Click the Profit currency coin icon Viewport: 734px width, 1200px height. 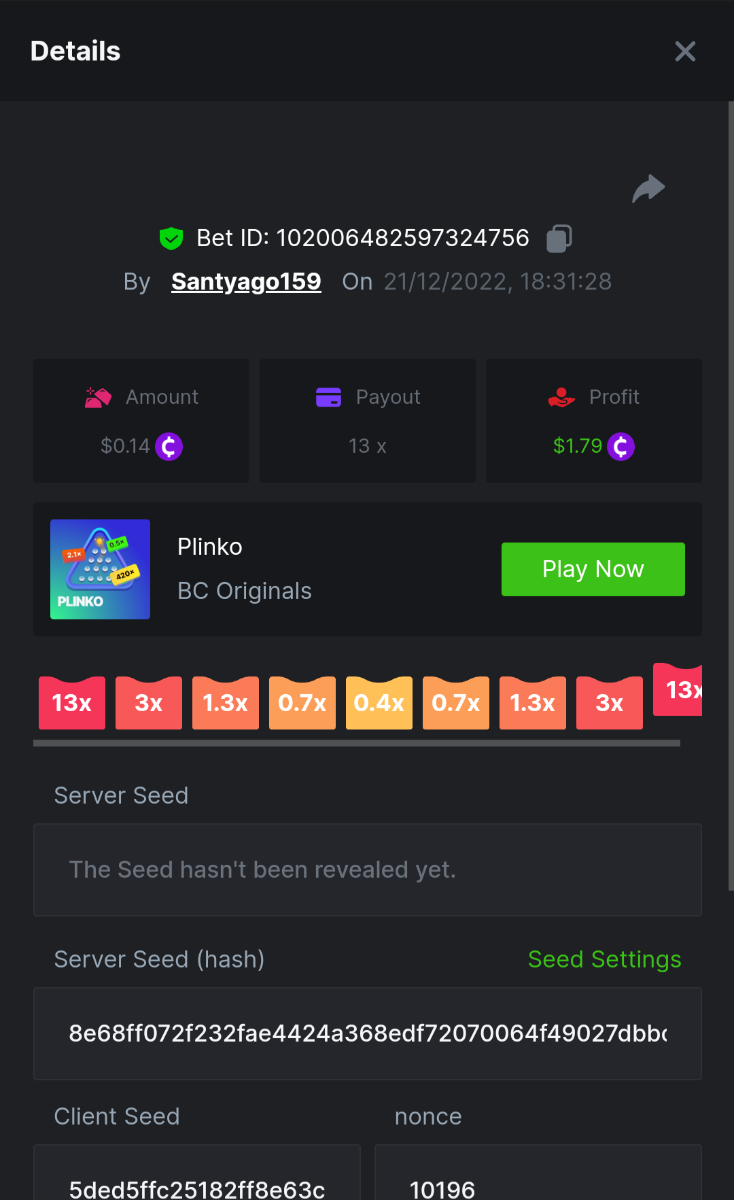click(621, 446)
